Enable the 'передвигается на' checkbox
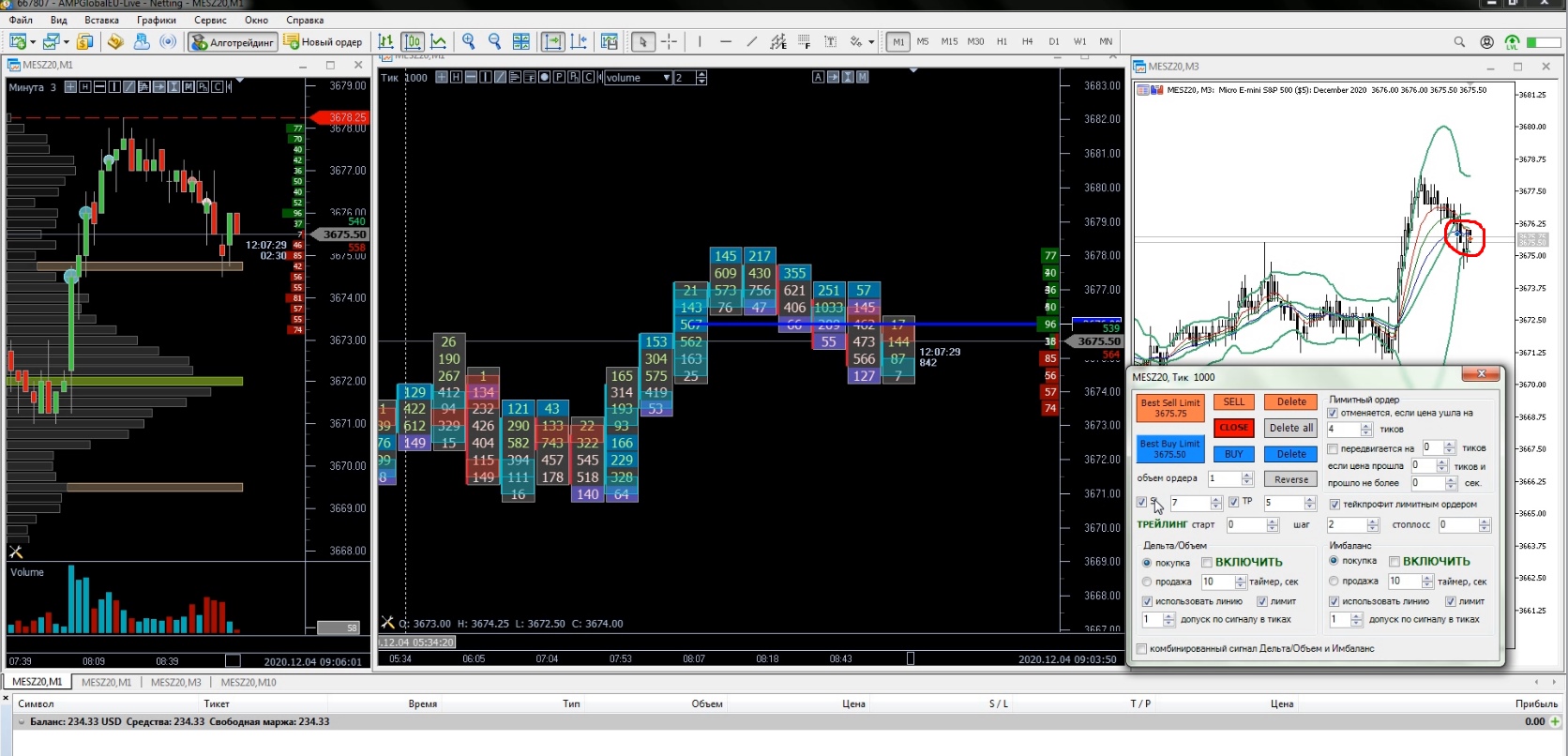Viewport: 1568px width, 756px height. pyautogui.click(x=1333, y=448)
